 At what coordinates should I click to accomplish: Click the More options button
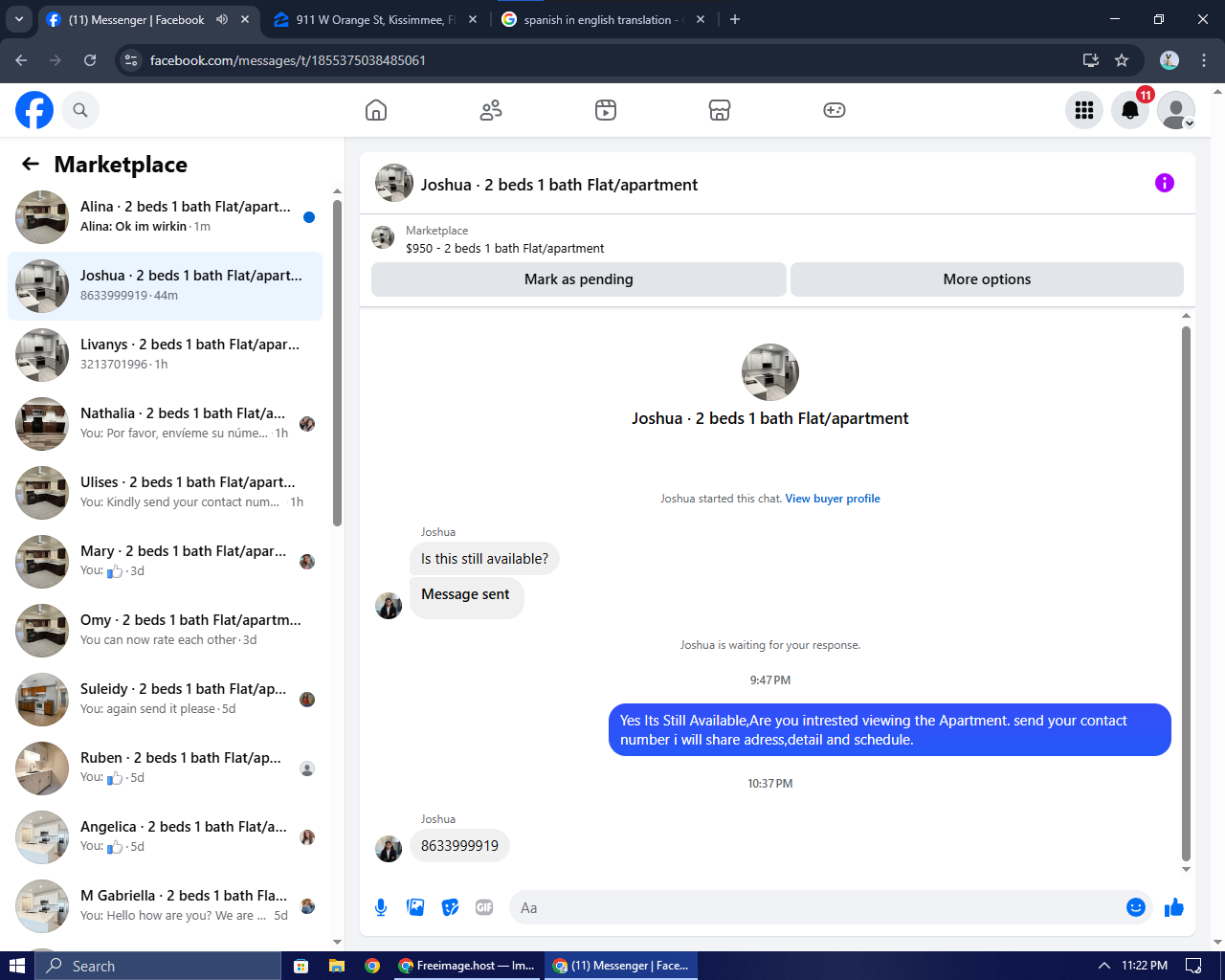pos(987,279)
